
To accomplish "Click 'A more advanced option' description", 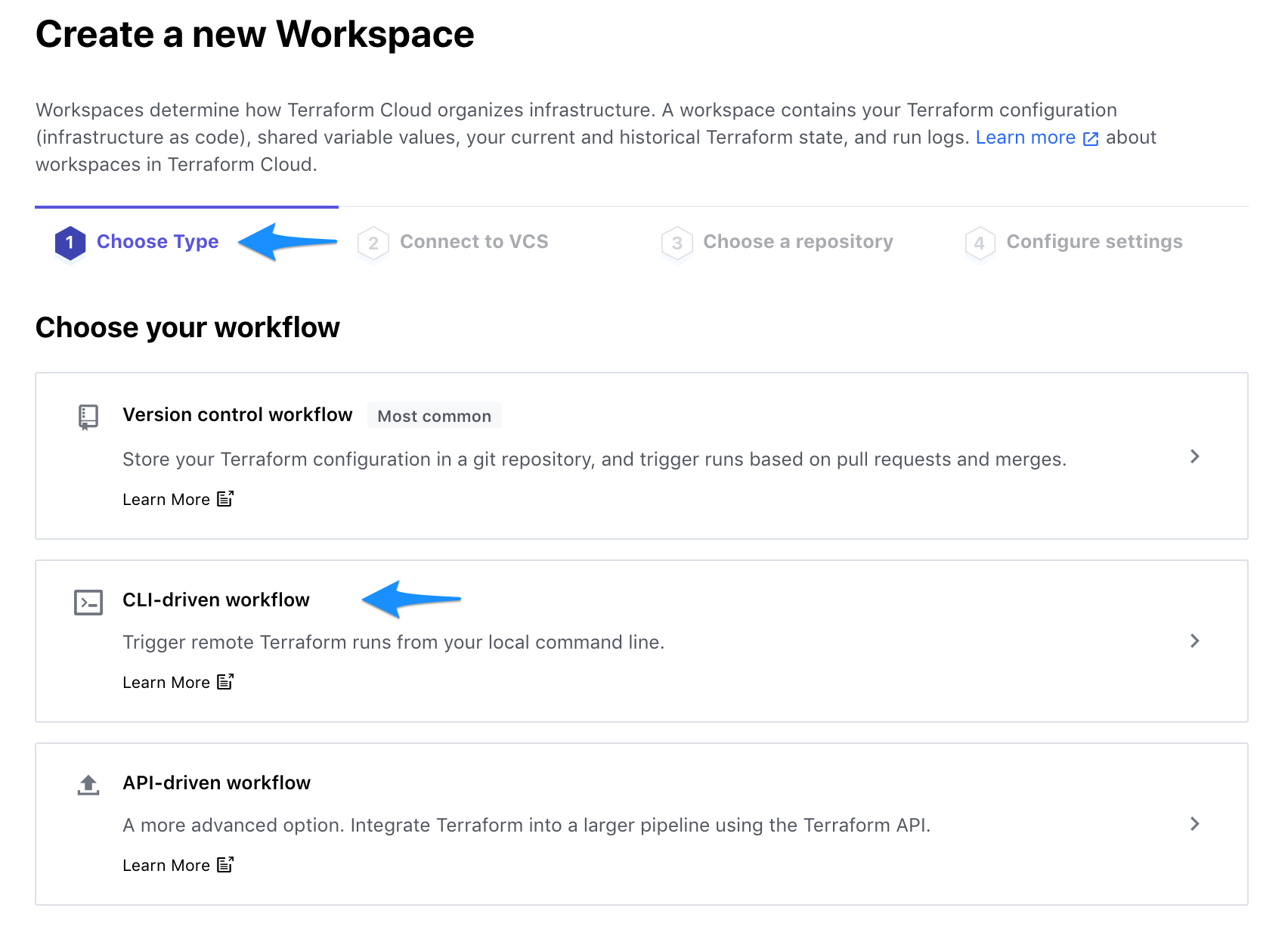I will pos(527,826).
